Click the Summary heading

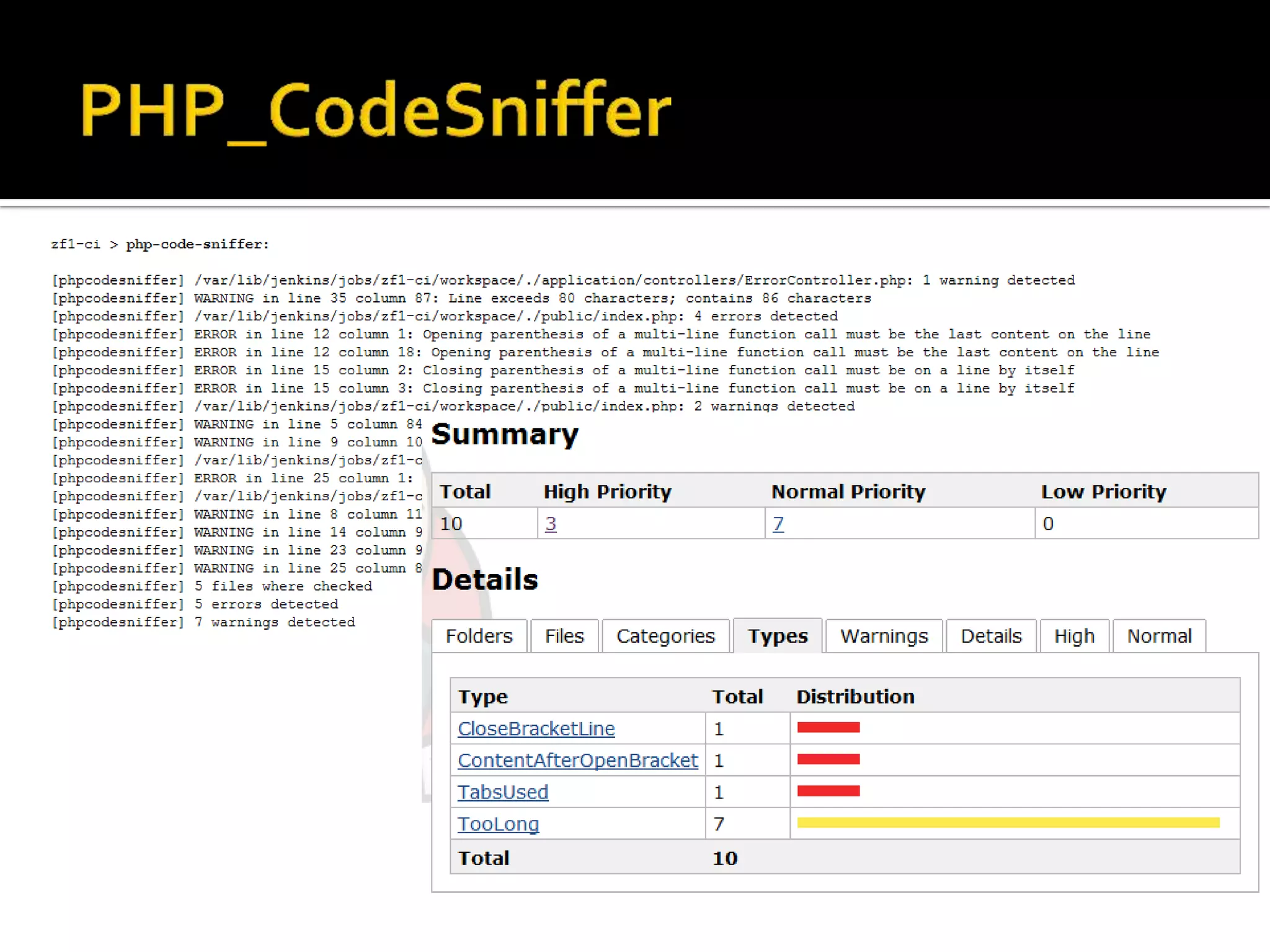505,434
